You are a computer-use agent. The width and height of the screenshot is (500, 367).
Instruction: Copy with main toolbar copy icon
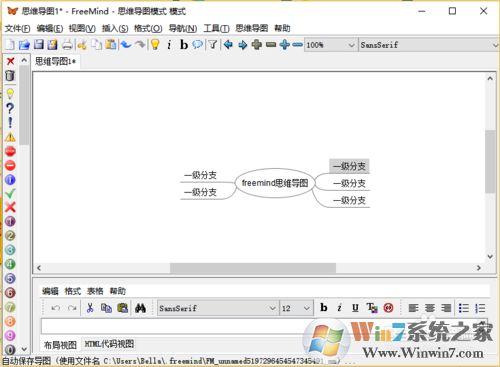click(97, 44)
